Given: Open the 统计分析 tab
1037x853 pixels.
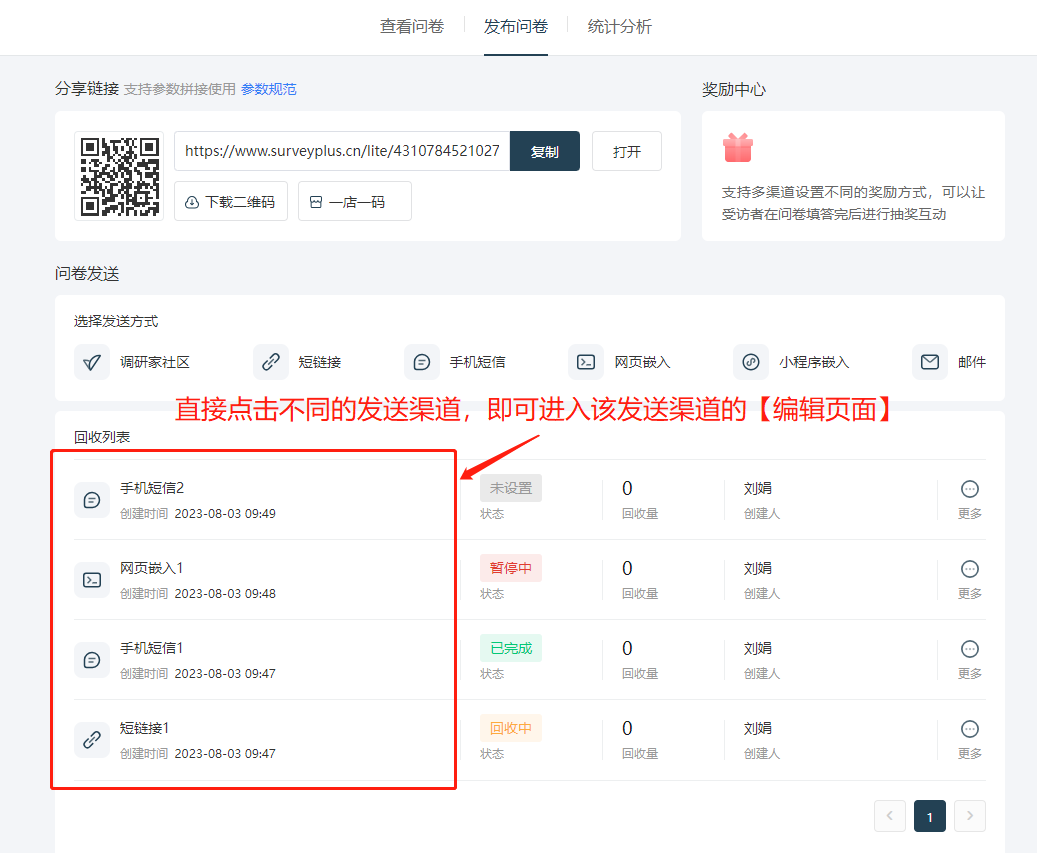Looking at the screenshot, I should [620, 26].
